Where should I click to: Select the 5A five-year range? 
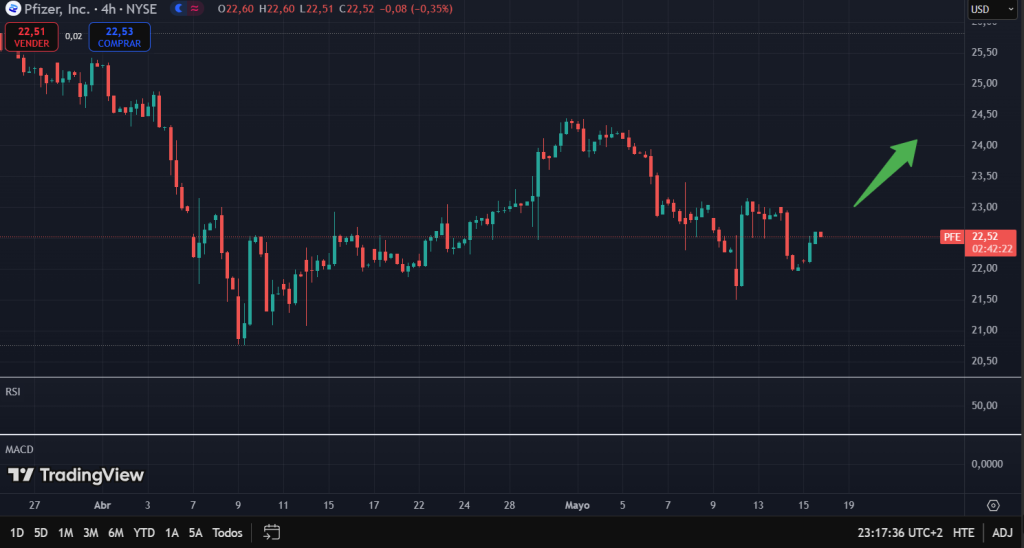[195, 533]
